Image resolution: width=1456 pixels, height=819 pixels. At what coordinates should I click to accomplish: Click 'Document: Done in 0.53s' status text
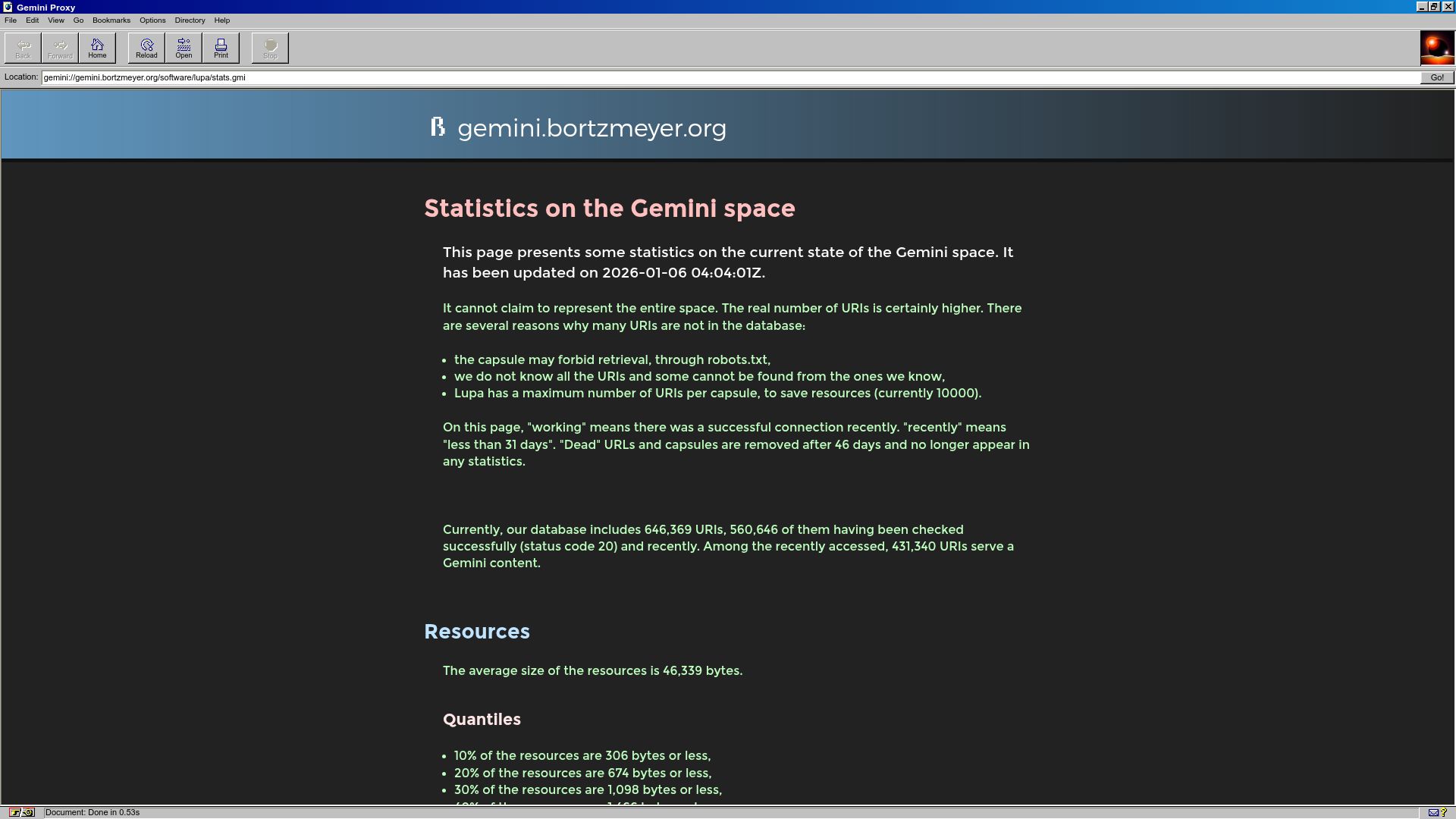click(93, 812)
